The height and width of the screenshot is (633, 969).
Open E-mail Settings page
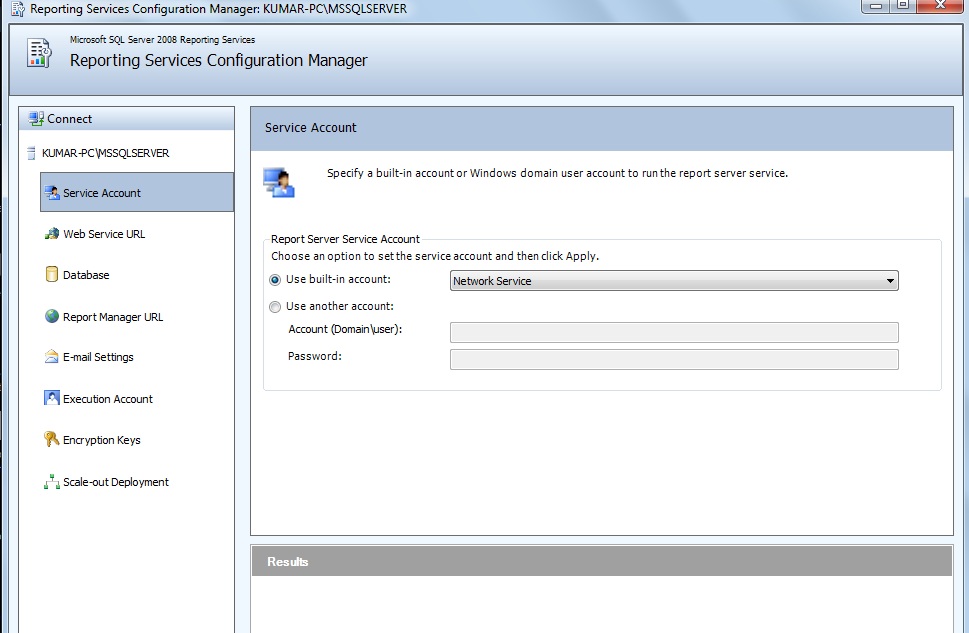click(x=98, y=357)
